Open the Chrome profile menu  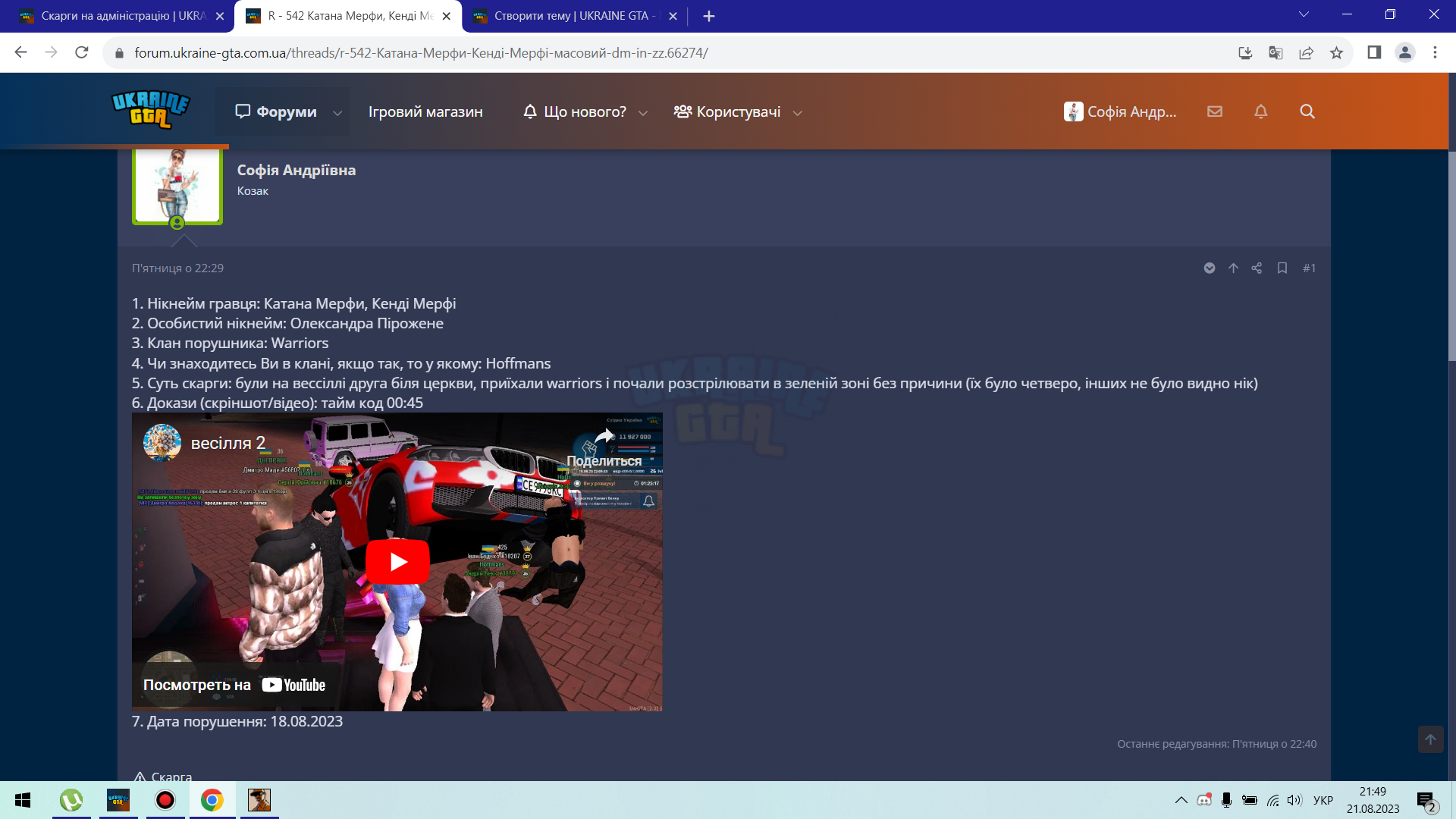(x=1405, y=52)
